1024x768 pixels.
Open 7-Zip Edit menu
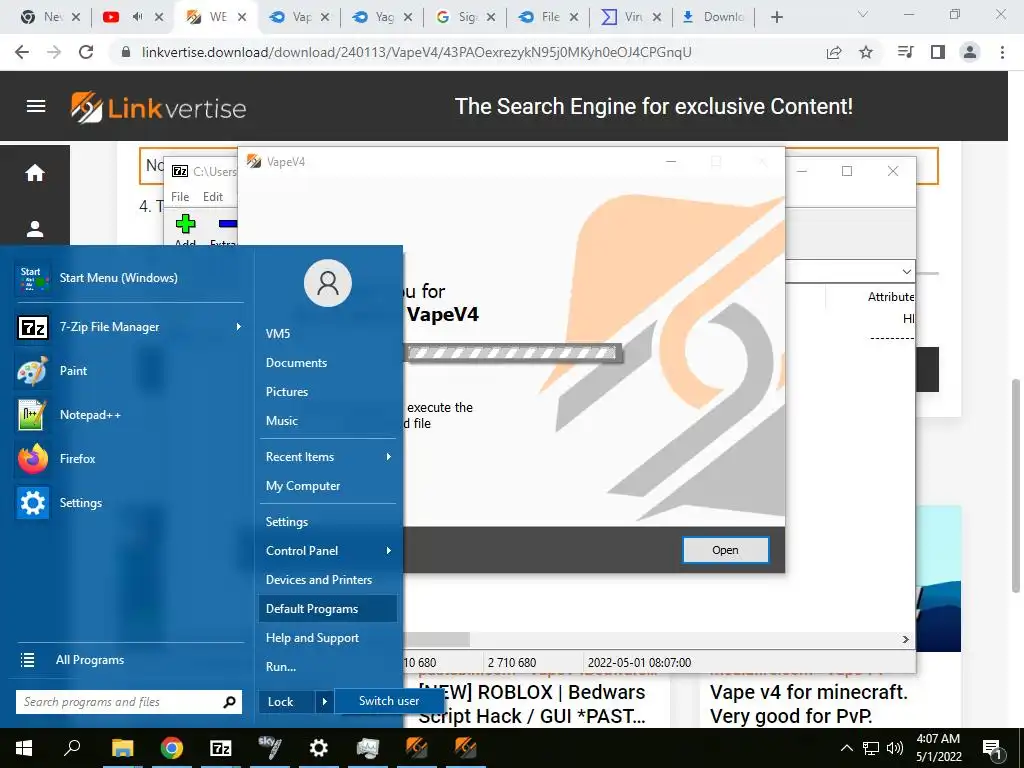tap(213, 197)
